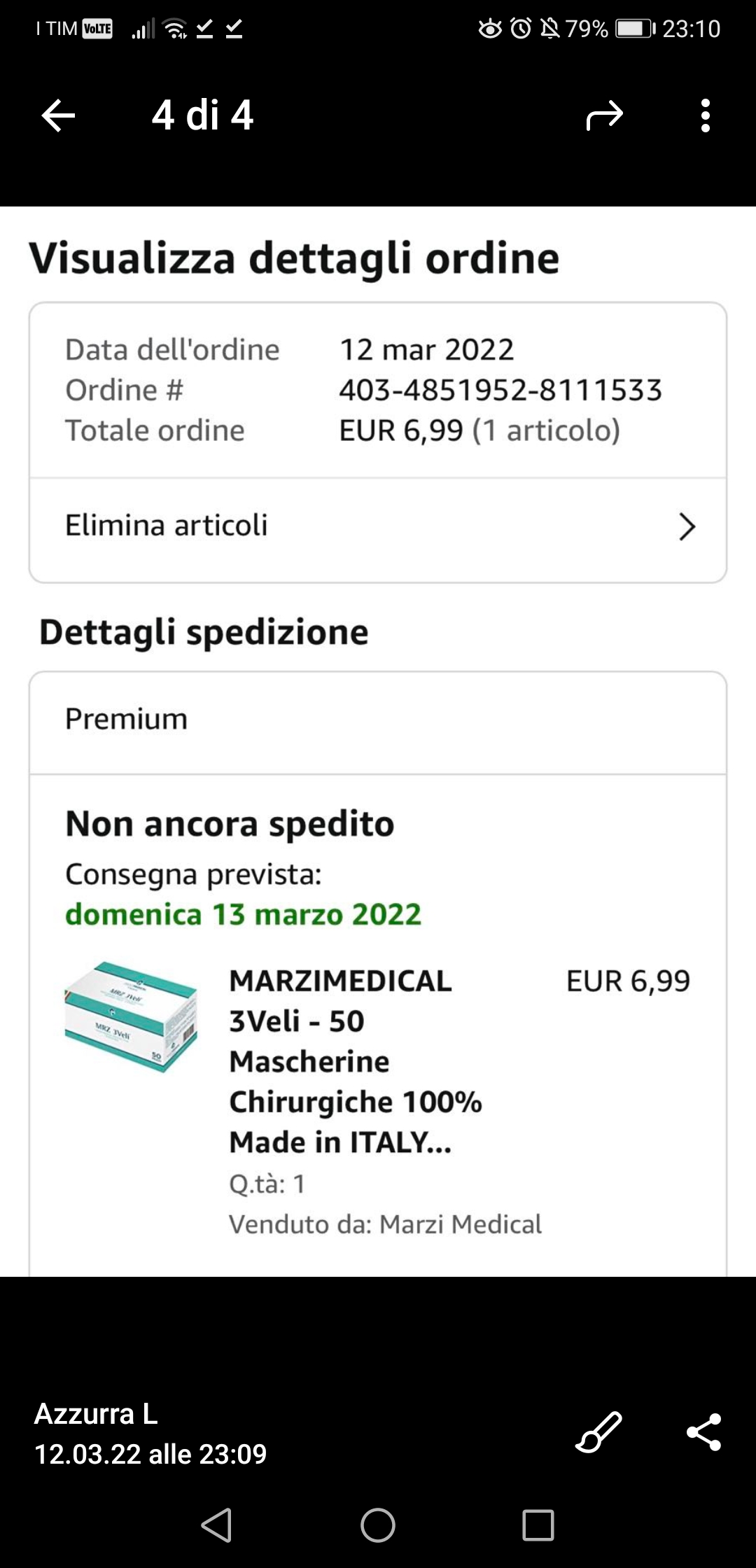The image size is (756, 1568).
Task: Tap the Wi-Fi icon in status bar
Action: [174, 29]
